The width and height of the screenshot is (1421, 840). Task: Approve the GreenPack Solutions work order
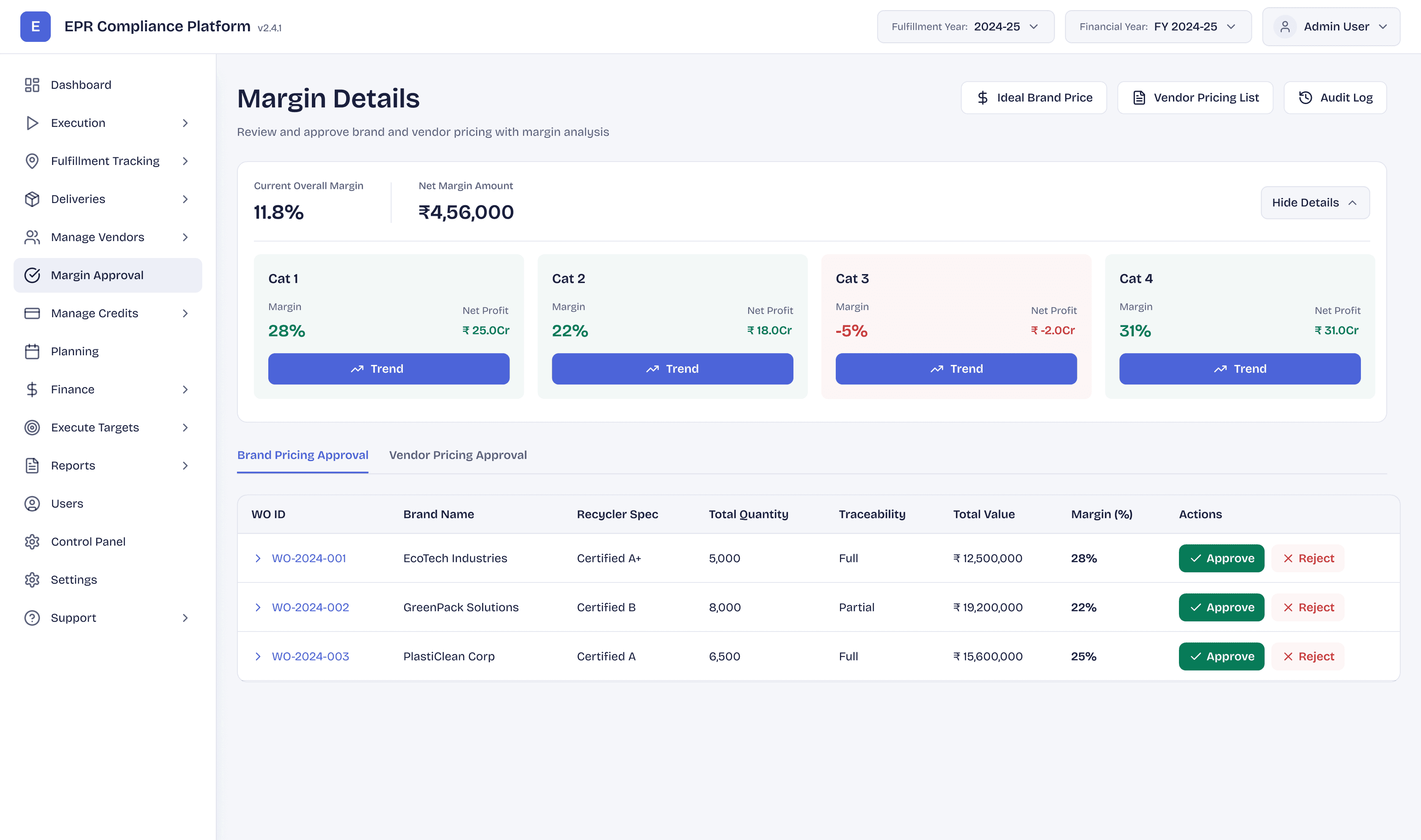tap(1221, 607)
